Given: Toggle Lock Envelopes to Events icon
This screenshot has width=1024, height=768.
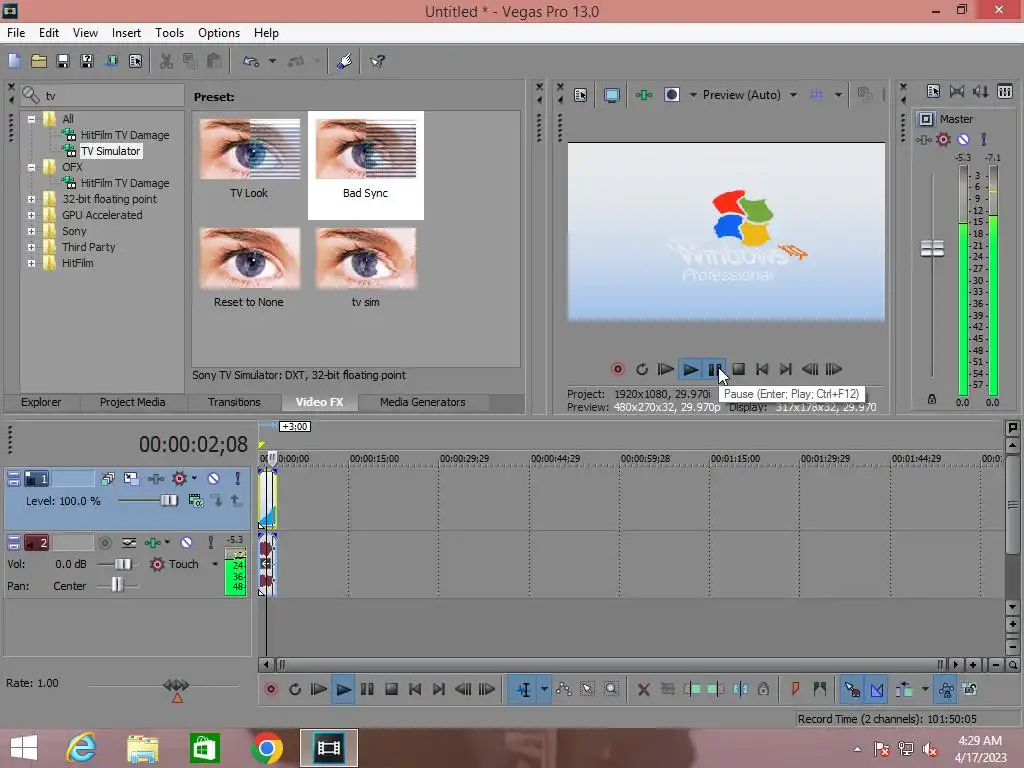Looking at the screenshot, I should 946,690.
